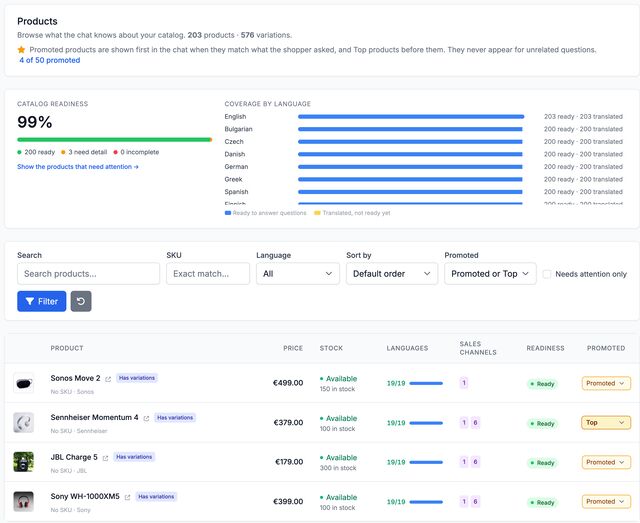The height and width of the screenshot is (523, 640).
Task: Click the Ready badge for Sonos Move 2
Action: [542, 384]
